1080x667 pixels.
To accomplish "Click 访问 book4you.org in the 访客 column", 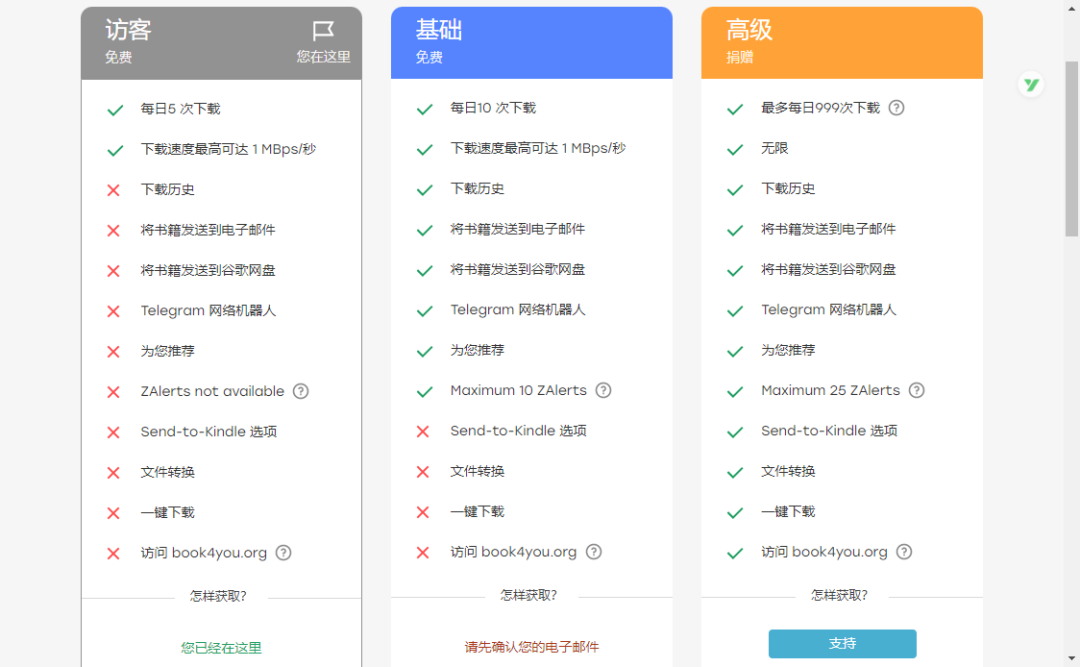I will 204,553.
